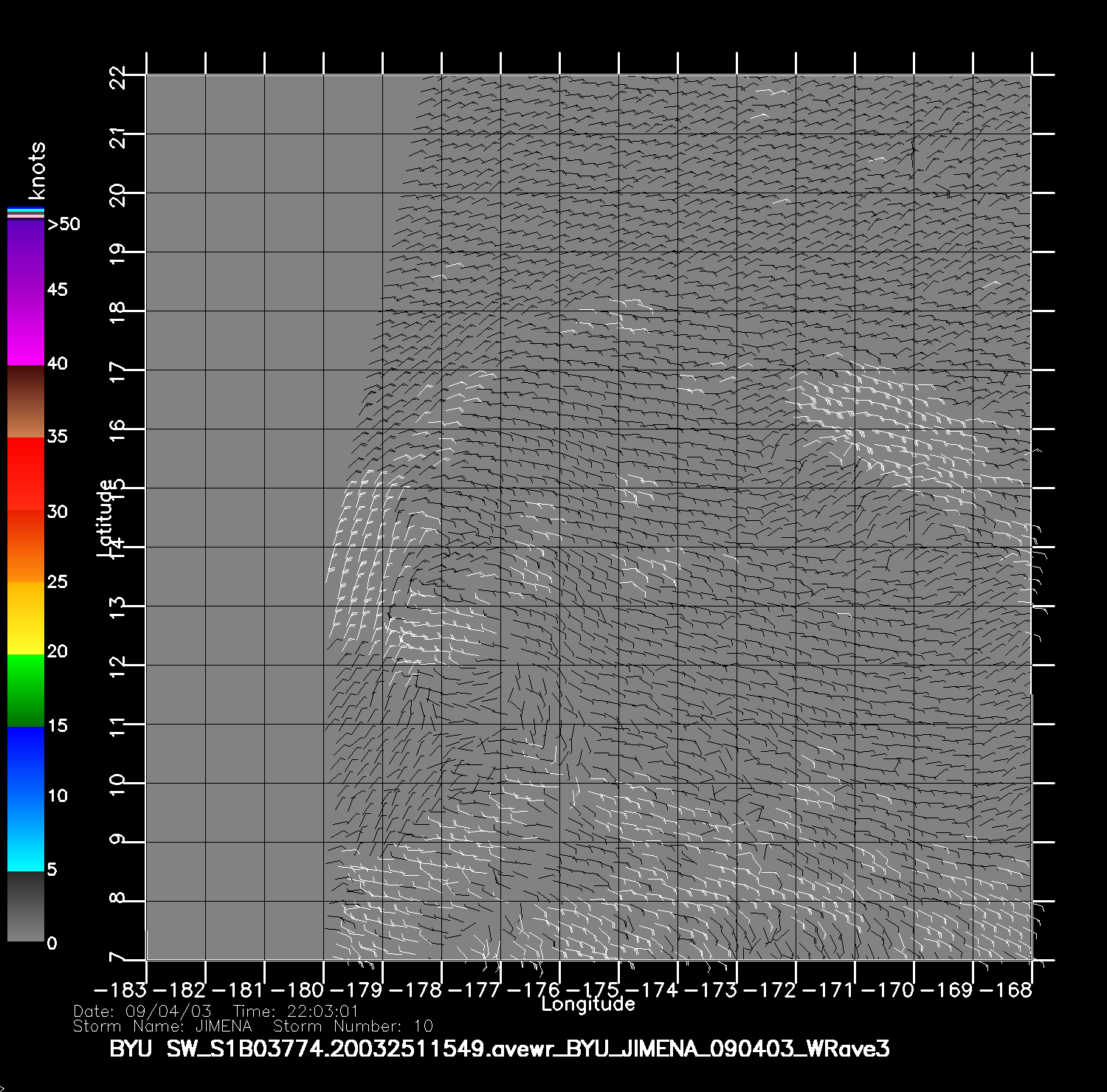1107x1092 pixels.
Task: Click the 'Storm Name: JIMENA' text
Action: pyautogui.click(x=162, y=1026)
